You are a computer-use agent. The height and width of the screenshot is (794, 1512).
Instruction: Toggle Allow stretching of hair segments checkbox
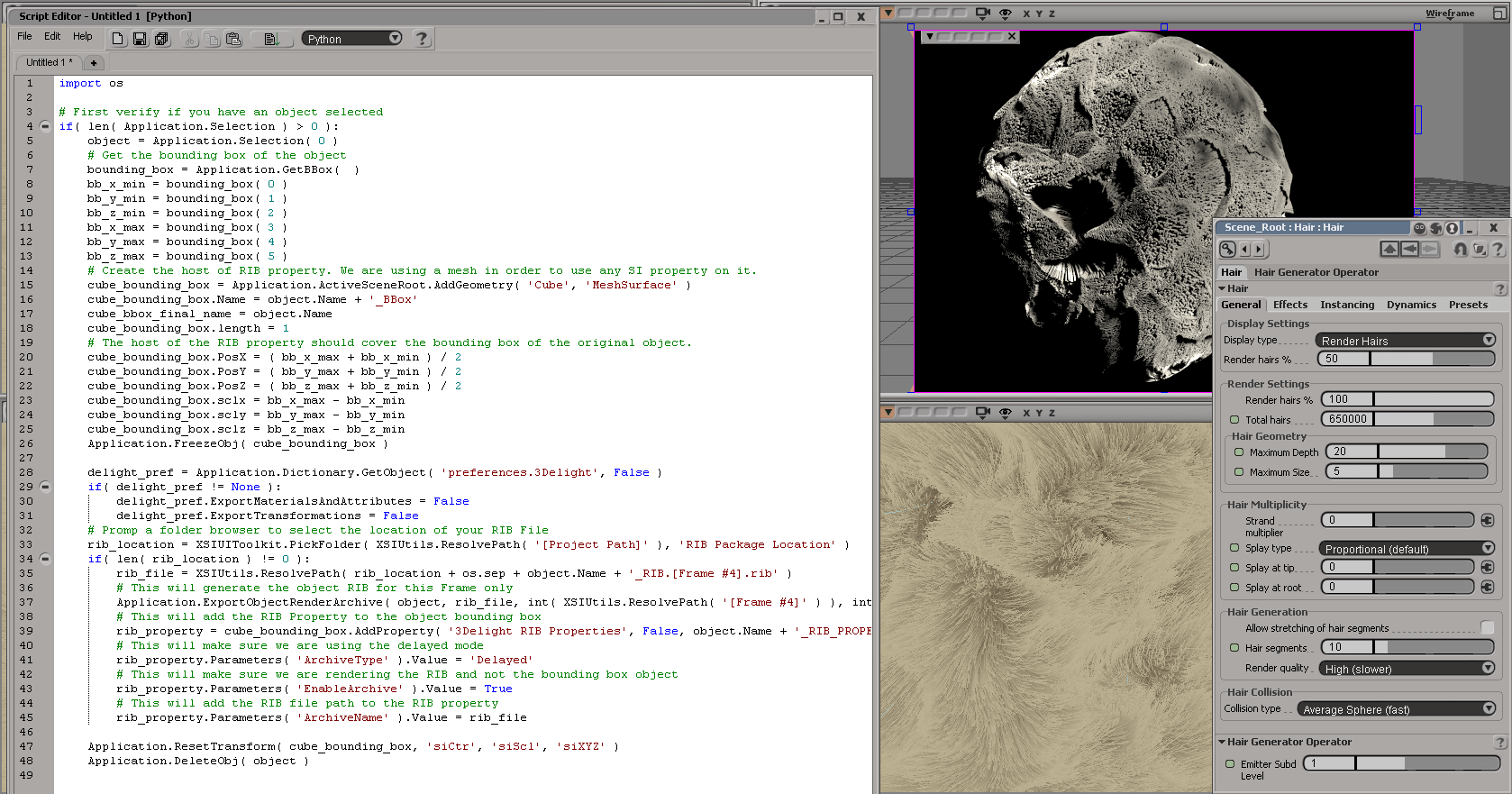(1487, 628)
